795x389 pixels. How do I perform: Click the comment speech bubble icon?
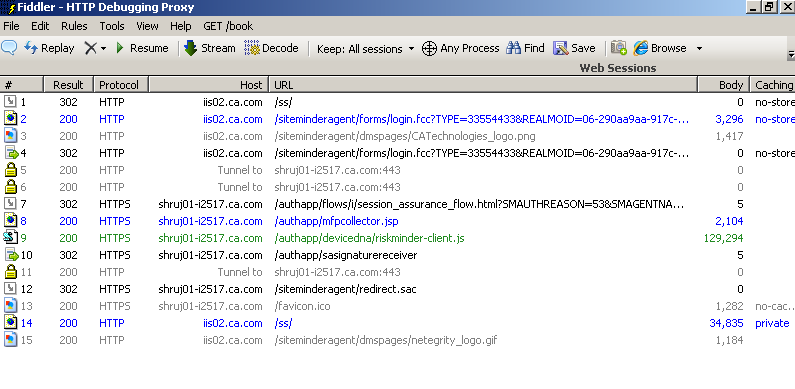click(9, 48)
